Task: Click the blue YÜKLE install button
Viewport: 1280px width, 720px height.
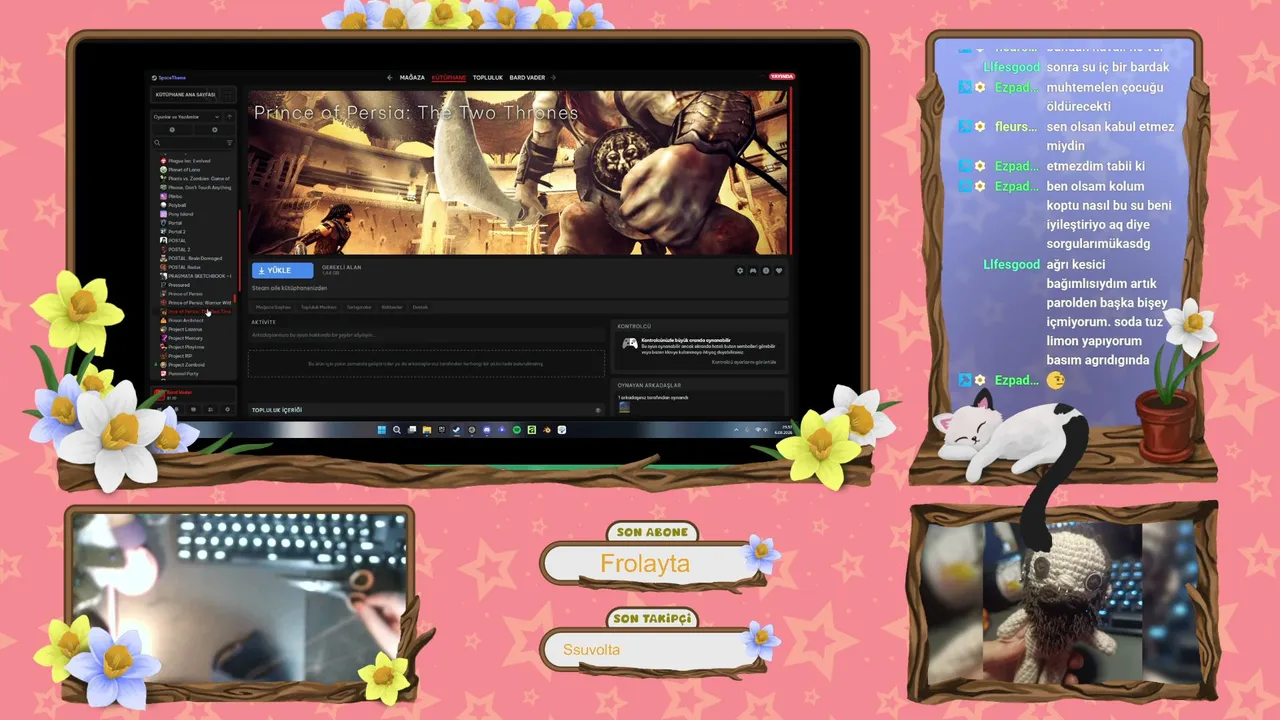Action: pyautogui.click(x=283, y=270)
